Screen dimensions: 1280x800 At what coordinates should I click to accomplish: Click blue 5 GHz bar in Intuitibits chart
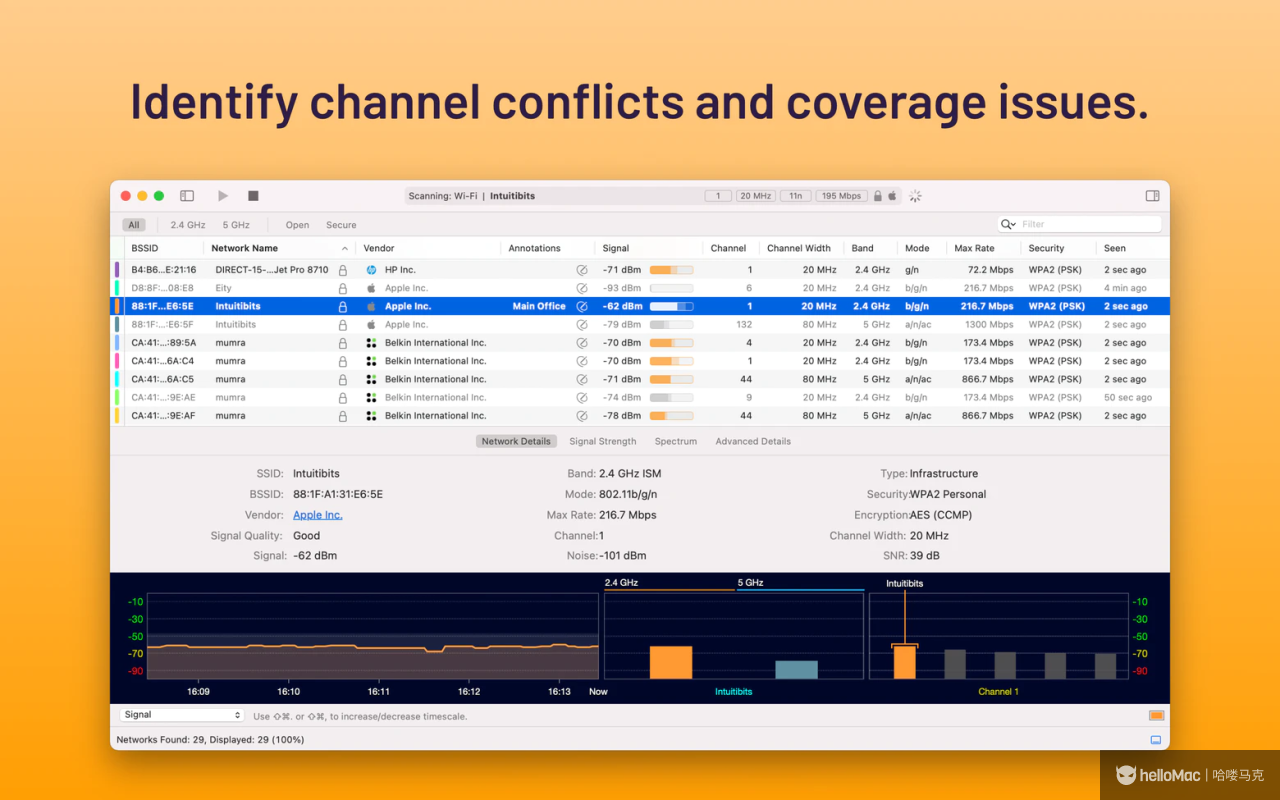pos(796,670)
